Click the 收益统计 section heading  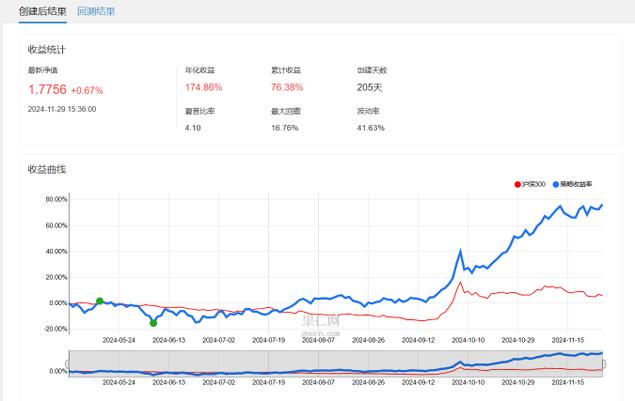47,49
